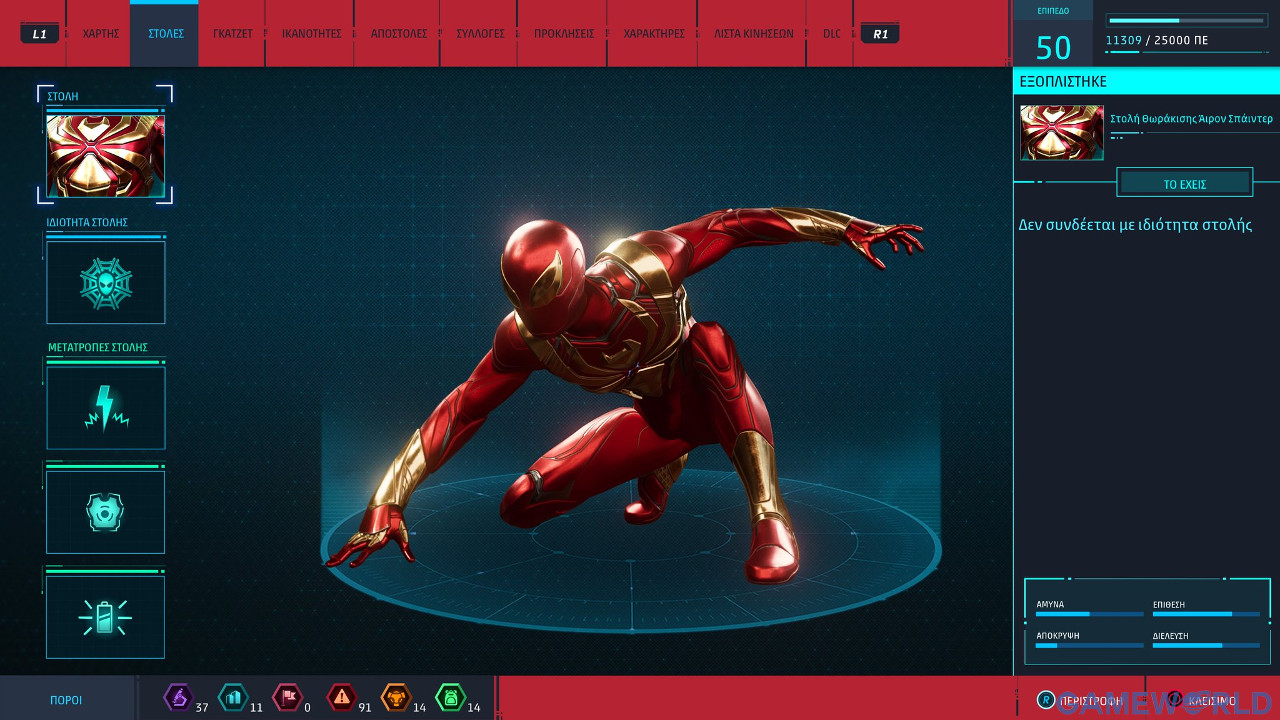Go to the ΧΑΡΑΚΤΗΡΕΣ tab

coord(654,34)
